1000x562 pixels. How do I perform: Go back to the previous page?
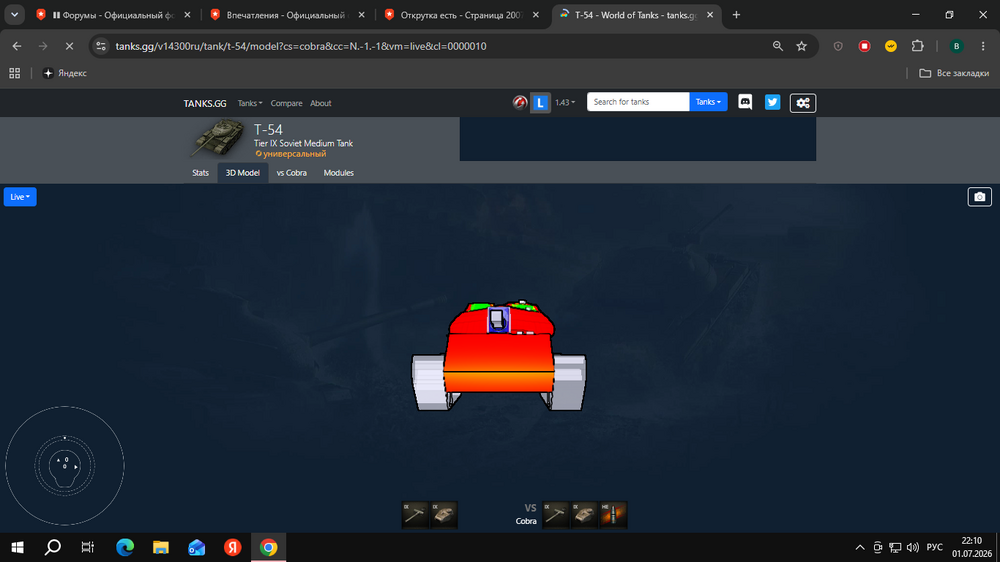[x=17, y=46]
